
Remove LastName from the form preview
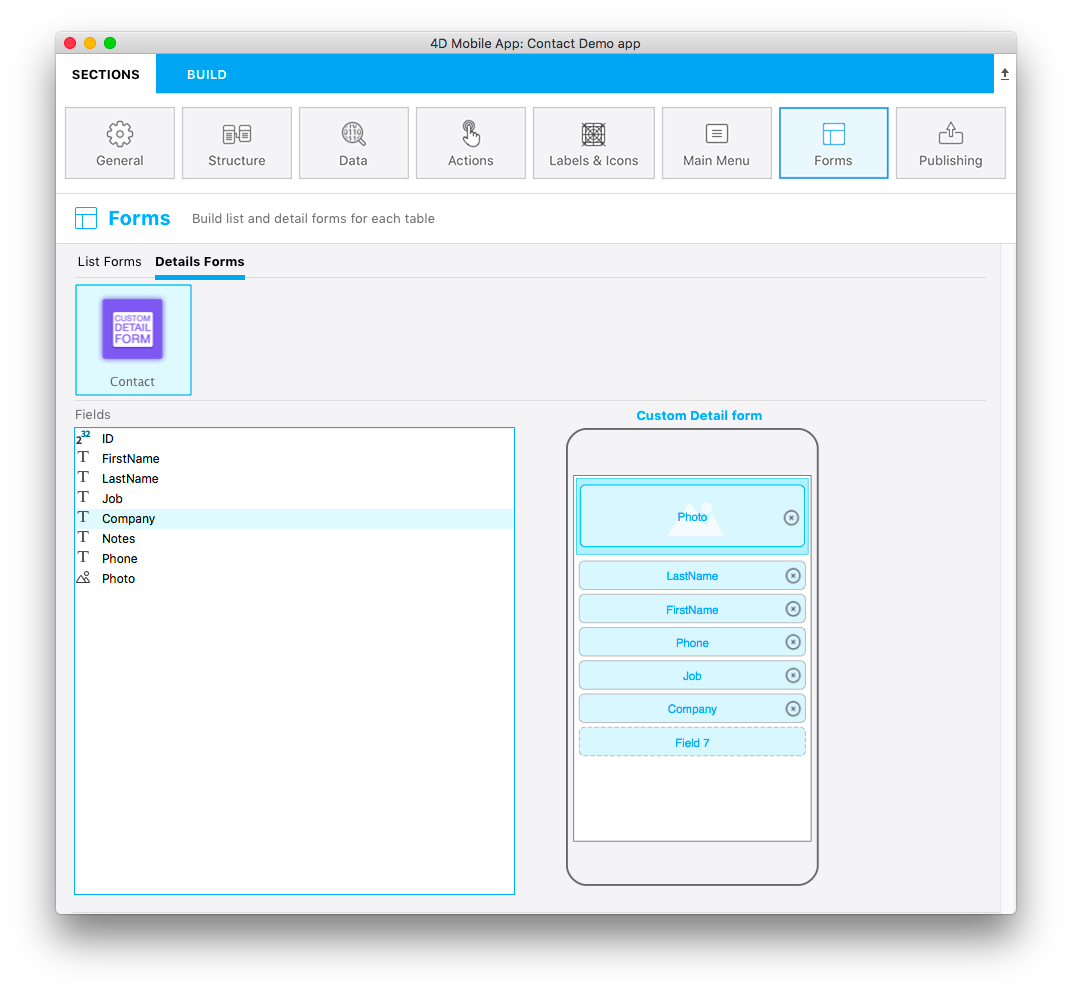click(793, 576)
